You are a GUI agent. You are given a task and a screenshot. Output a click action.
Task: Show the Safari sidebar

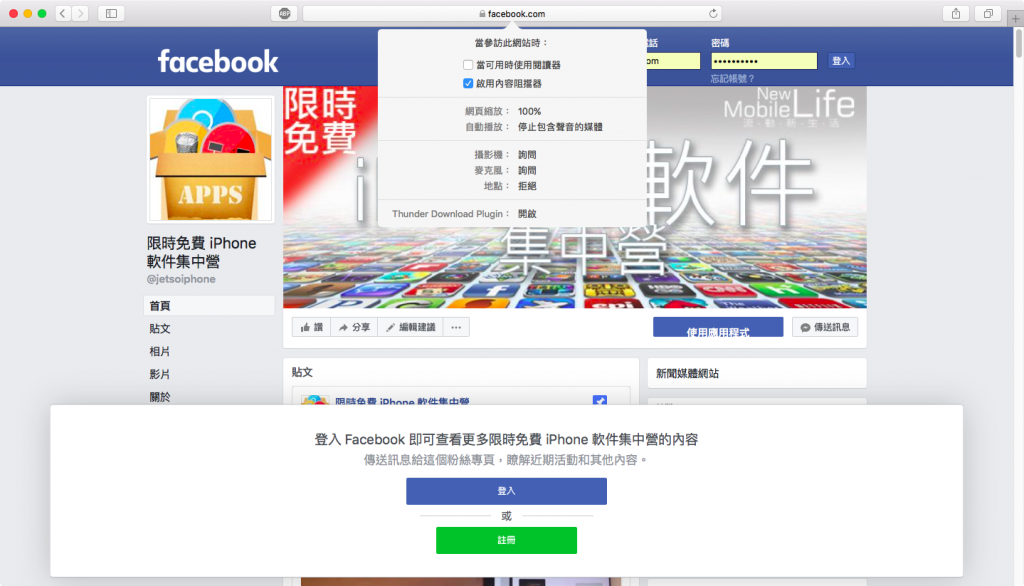coord(111,13)
